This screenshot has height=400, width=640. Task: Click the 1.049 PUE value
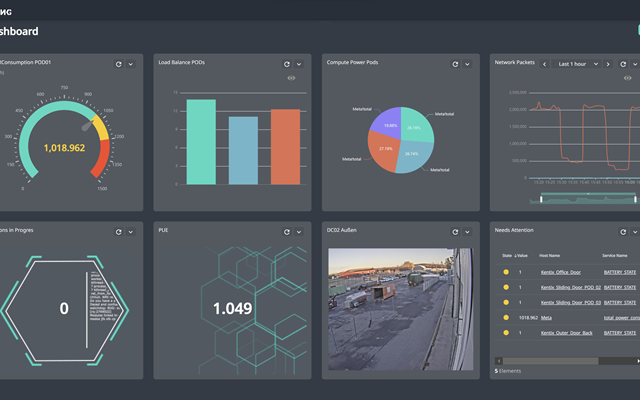pyautogui.click(x=233, y=309)
